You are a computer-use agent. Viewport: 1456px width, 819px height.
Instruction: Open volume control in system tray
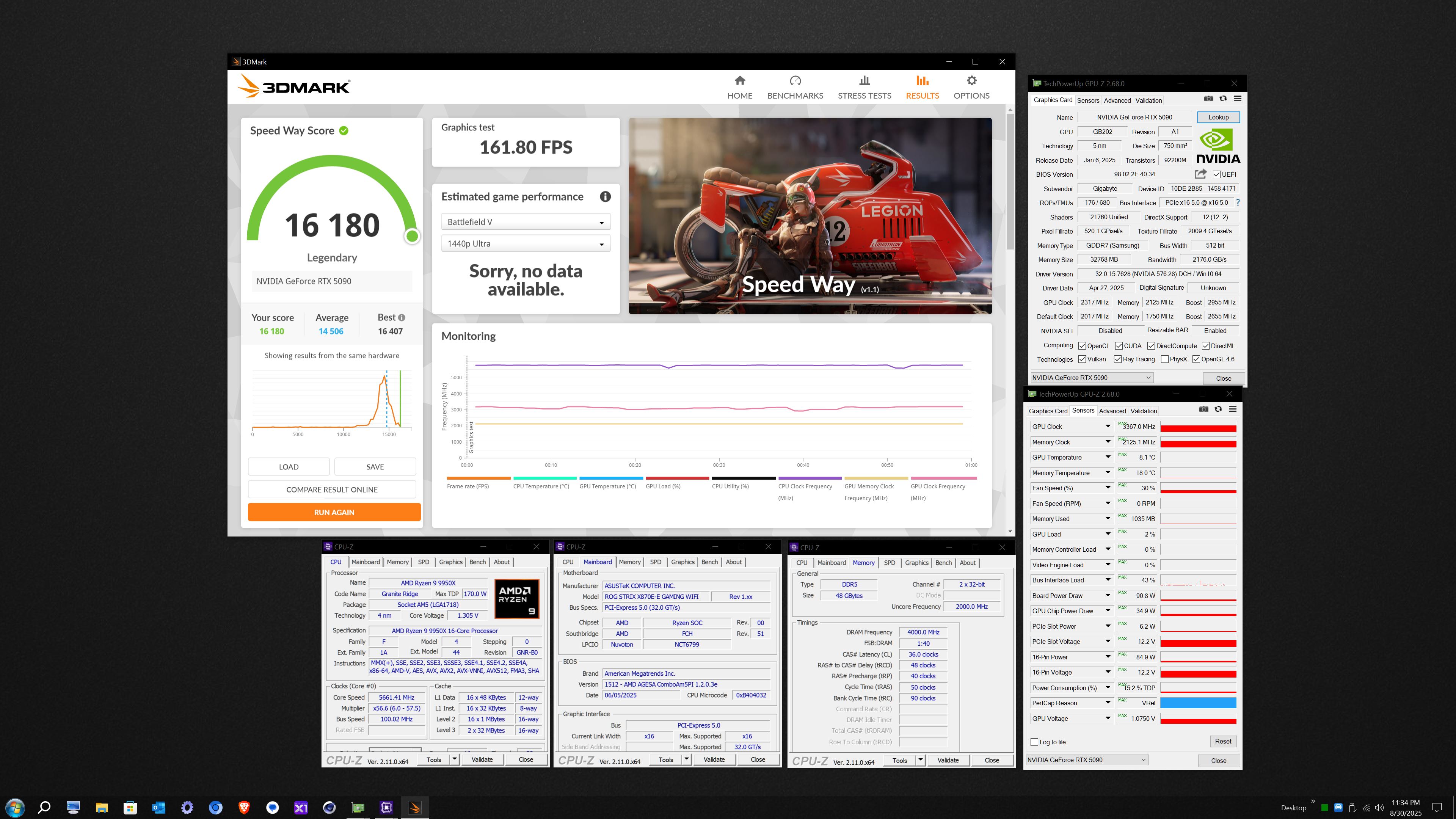(1379, 808)
